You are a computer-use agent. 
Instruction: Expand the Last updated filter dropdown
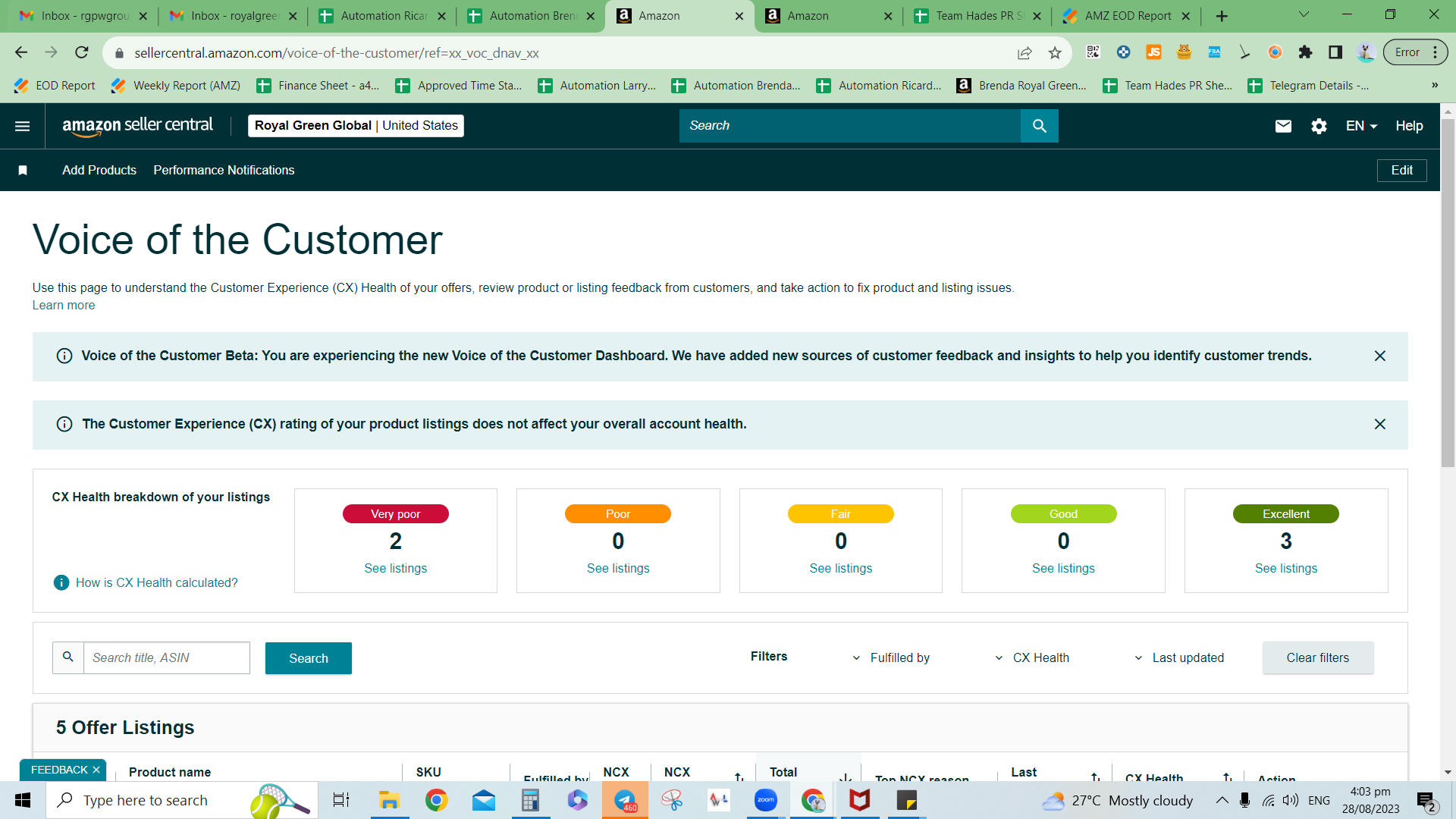(x=1179, y=657)
